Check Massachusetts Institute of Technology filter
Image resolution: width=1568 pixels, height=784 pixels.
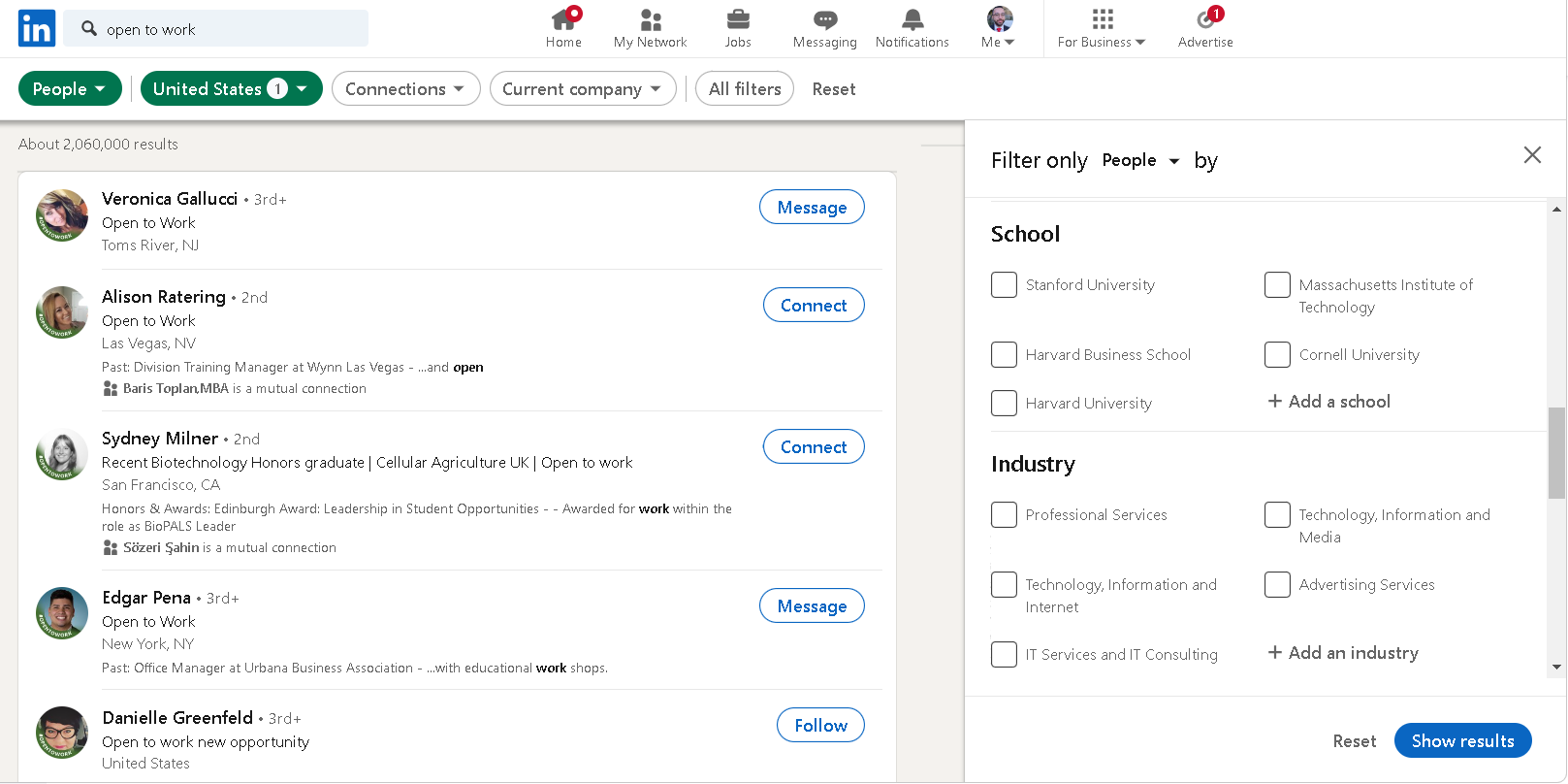[1277, 285]
